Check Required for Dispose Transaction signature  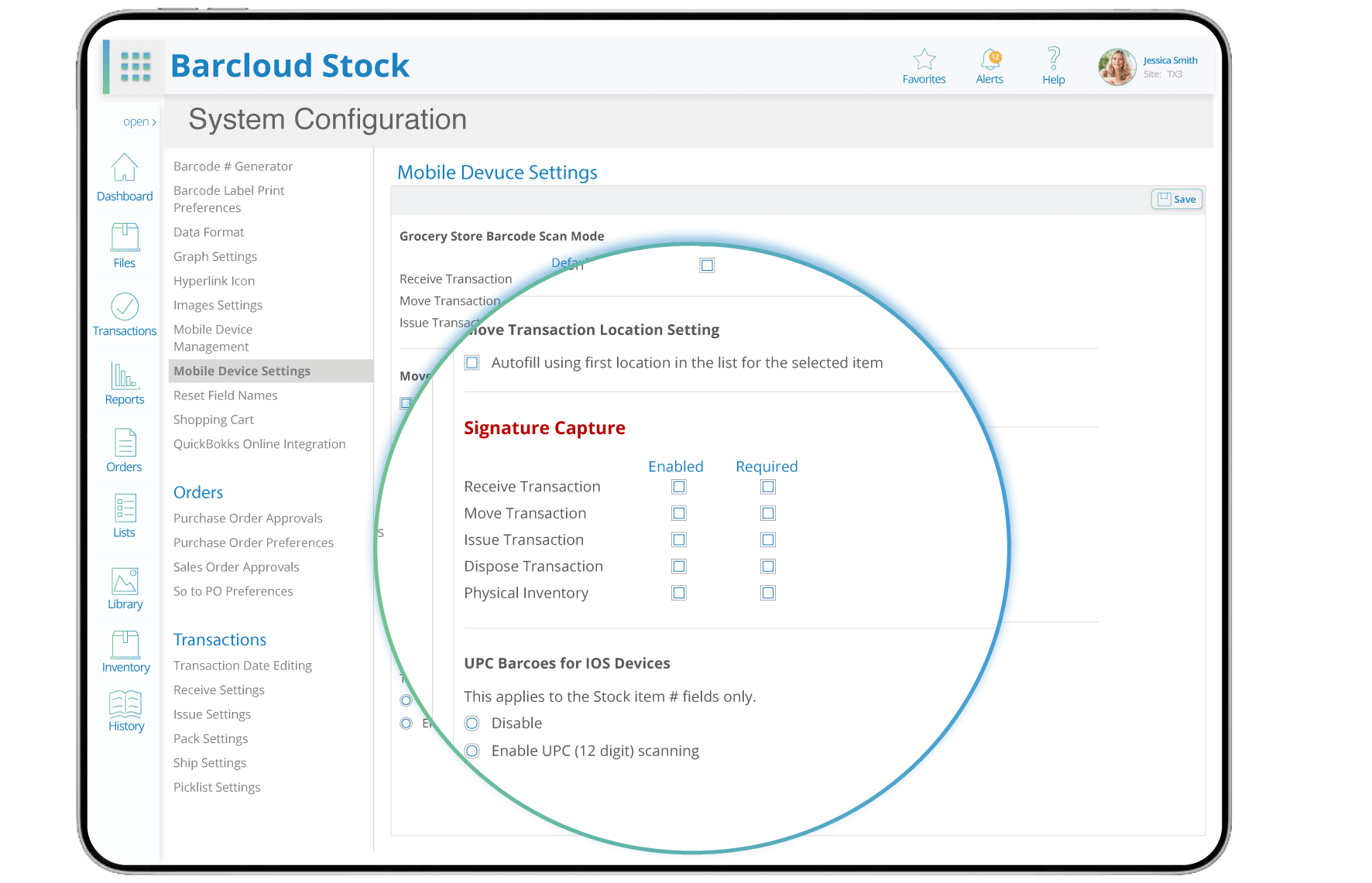768,566
